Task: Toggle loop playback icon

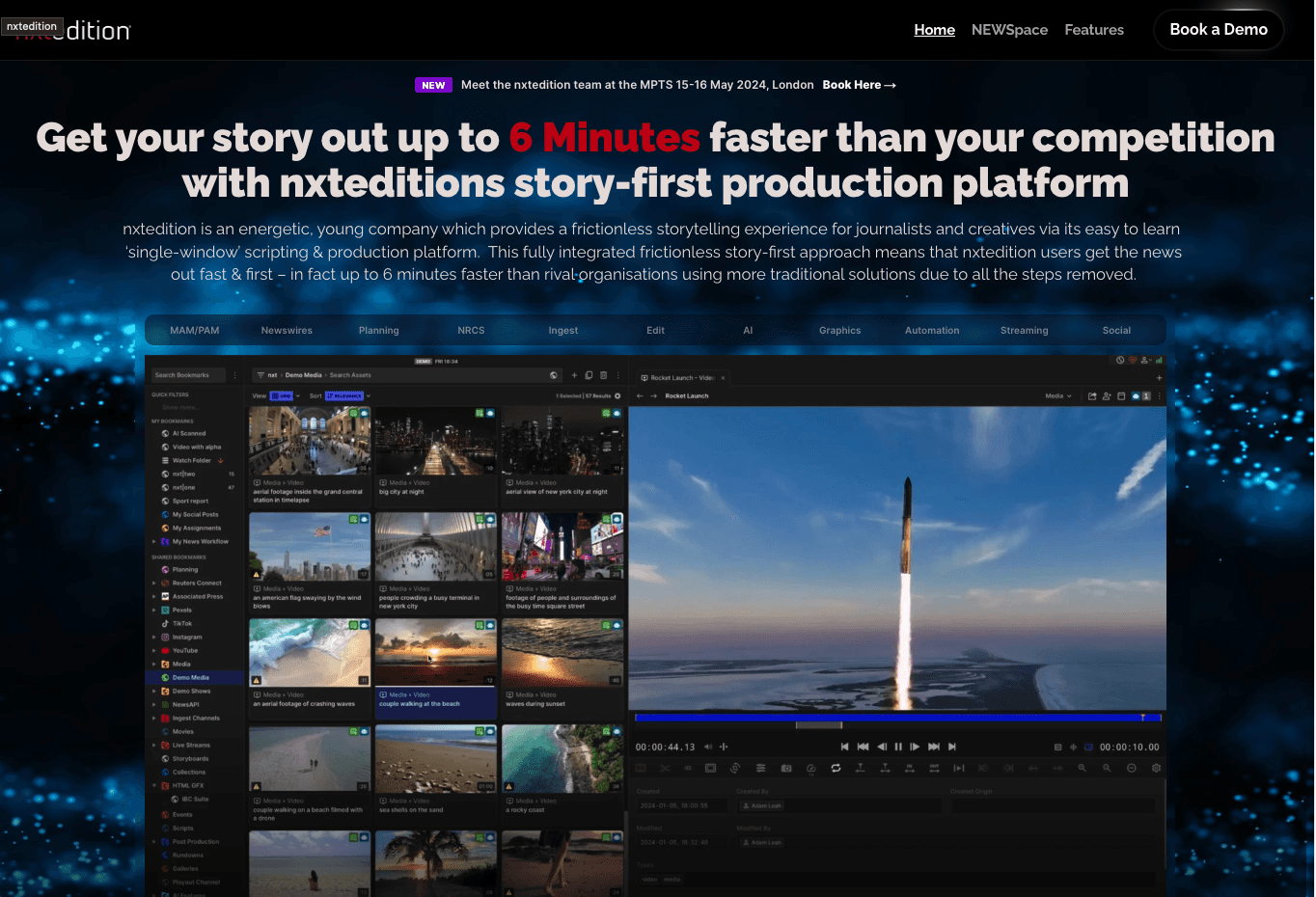Action: point(836,769)
